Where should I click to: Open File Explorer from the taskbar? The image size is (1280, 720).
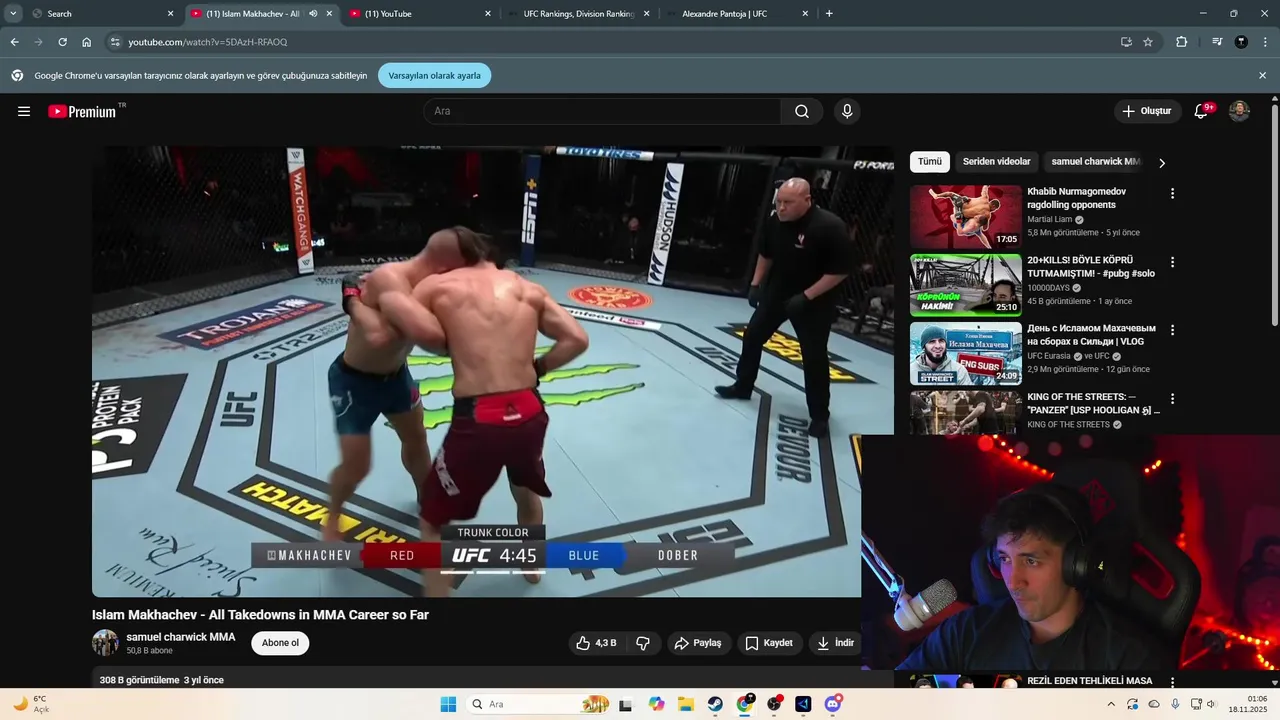[686, 704]
